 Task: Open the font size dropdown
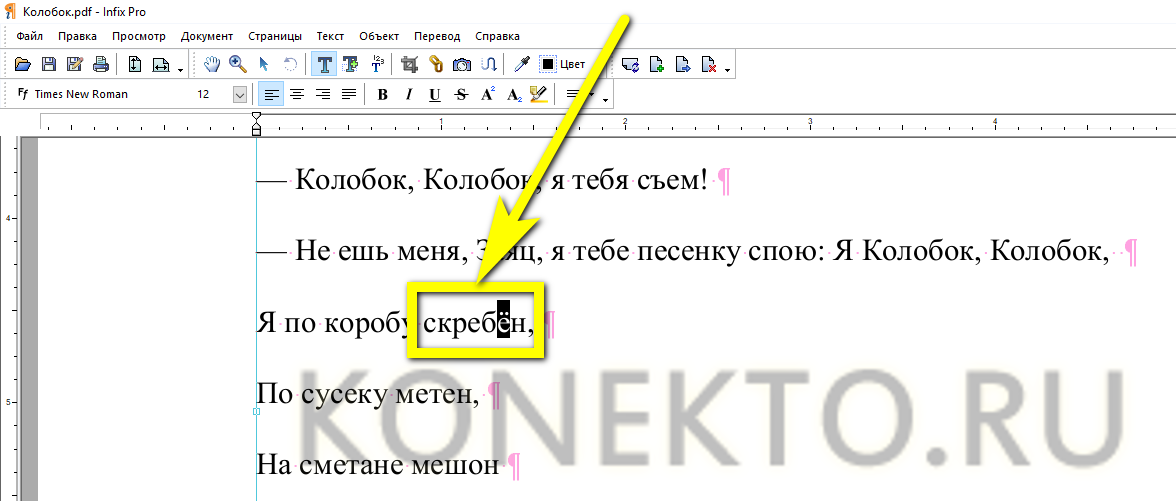pos(240,95)
